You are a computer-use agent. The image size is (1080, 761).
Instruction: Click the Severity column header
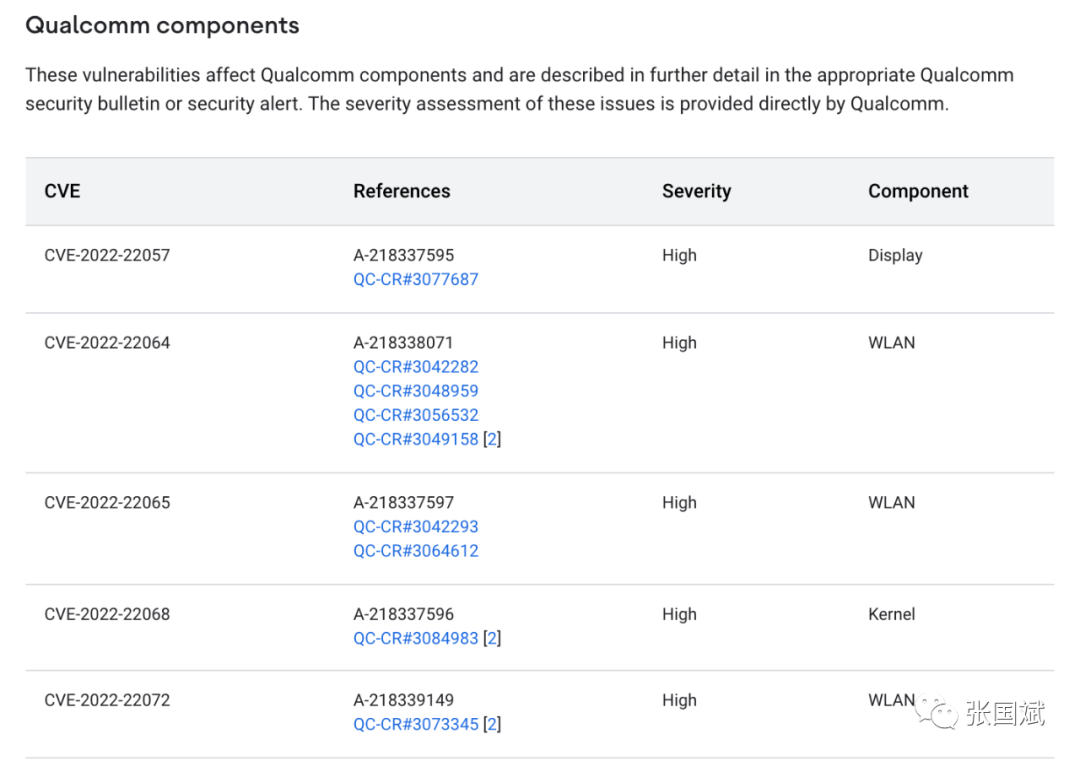(x=696, y=191)
